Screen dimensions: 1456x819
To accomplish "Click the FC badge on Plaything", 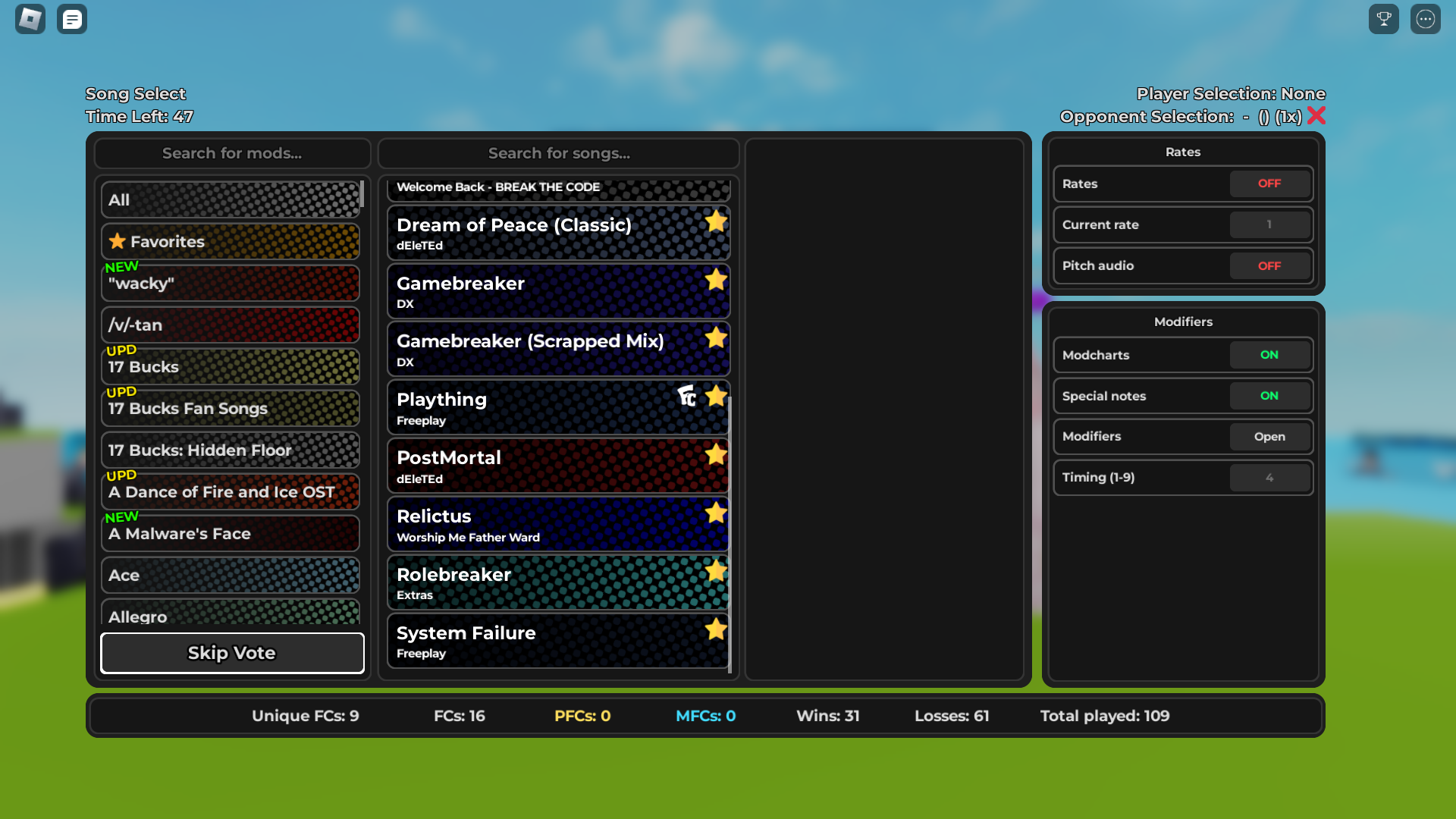I will point(687,396).
